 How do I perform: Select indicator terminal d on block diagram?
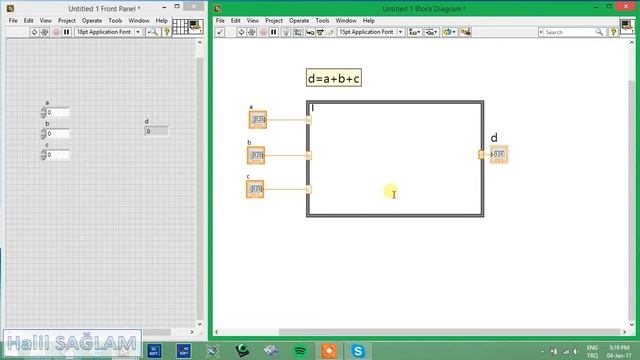pos(499,154)
